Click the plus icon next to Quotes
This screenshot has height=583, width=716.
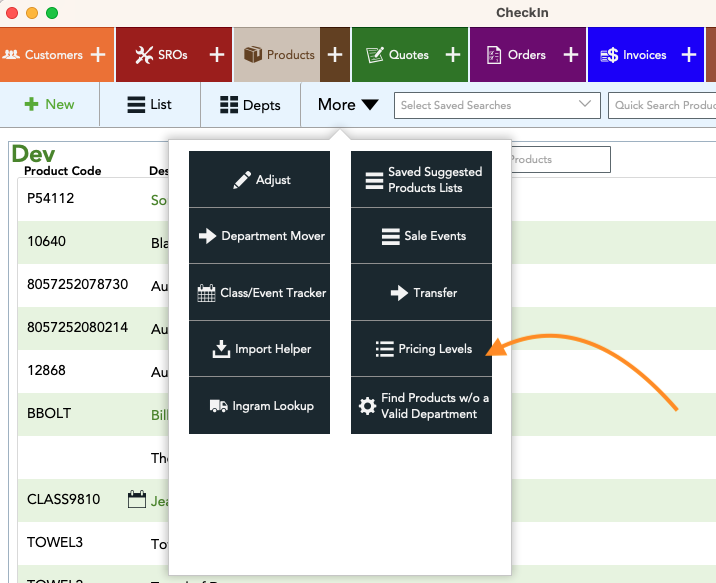(453, 55)
